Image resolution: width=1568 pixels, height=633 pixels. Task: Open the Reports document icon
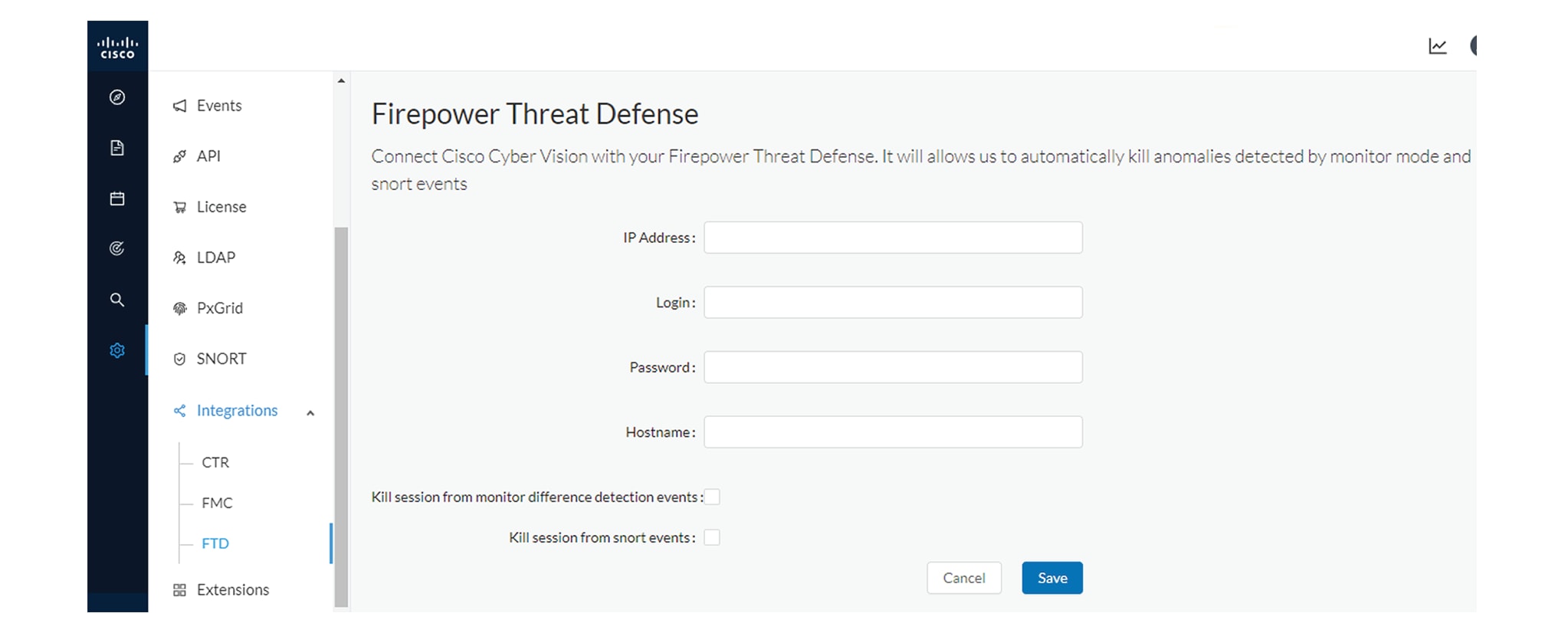(117, 148)
